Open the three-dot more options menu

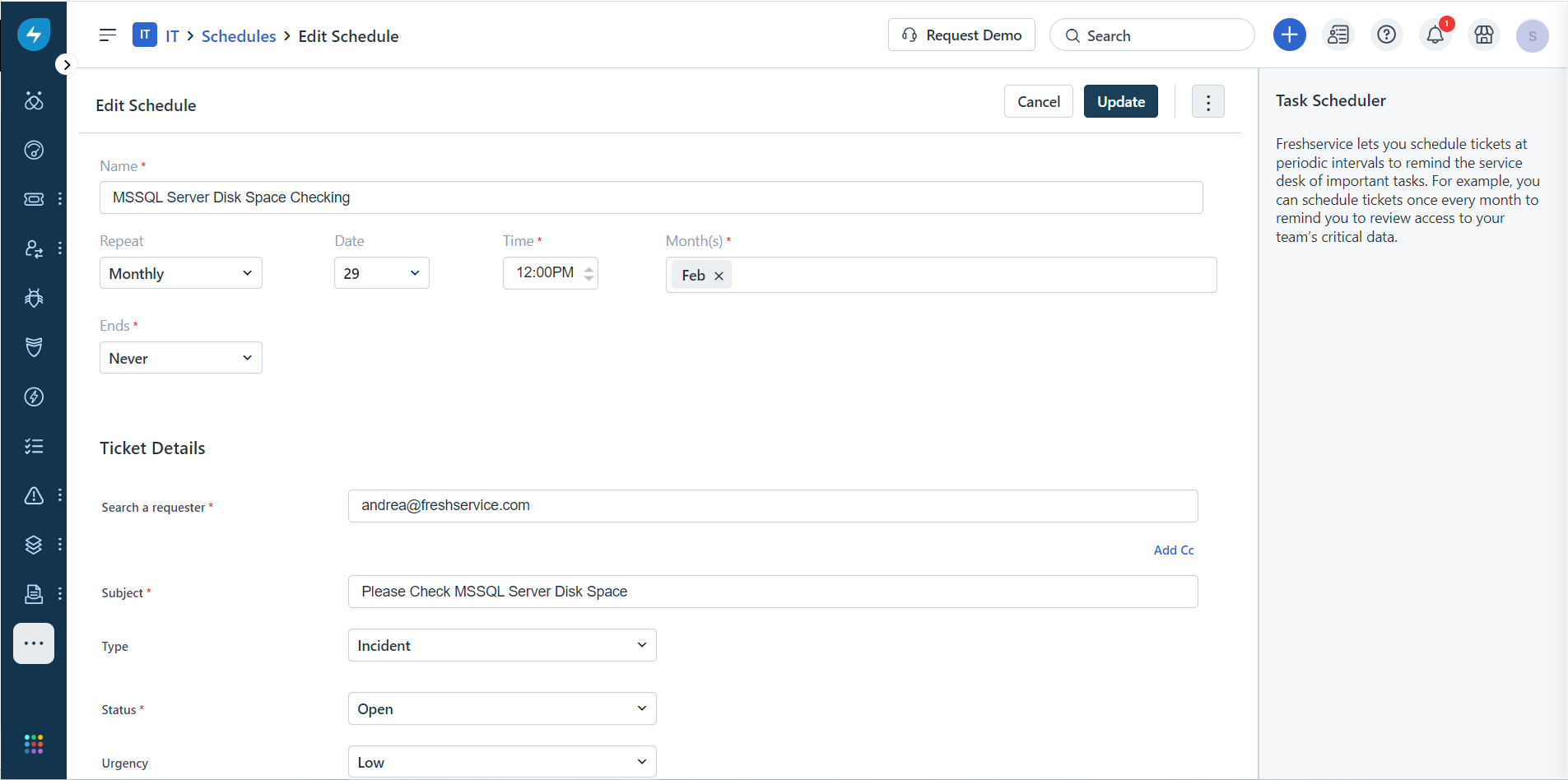point(1207,102)
